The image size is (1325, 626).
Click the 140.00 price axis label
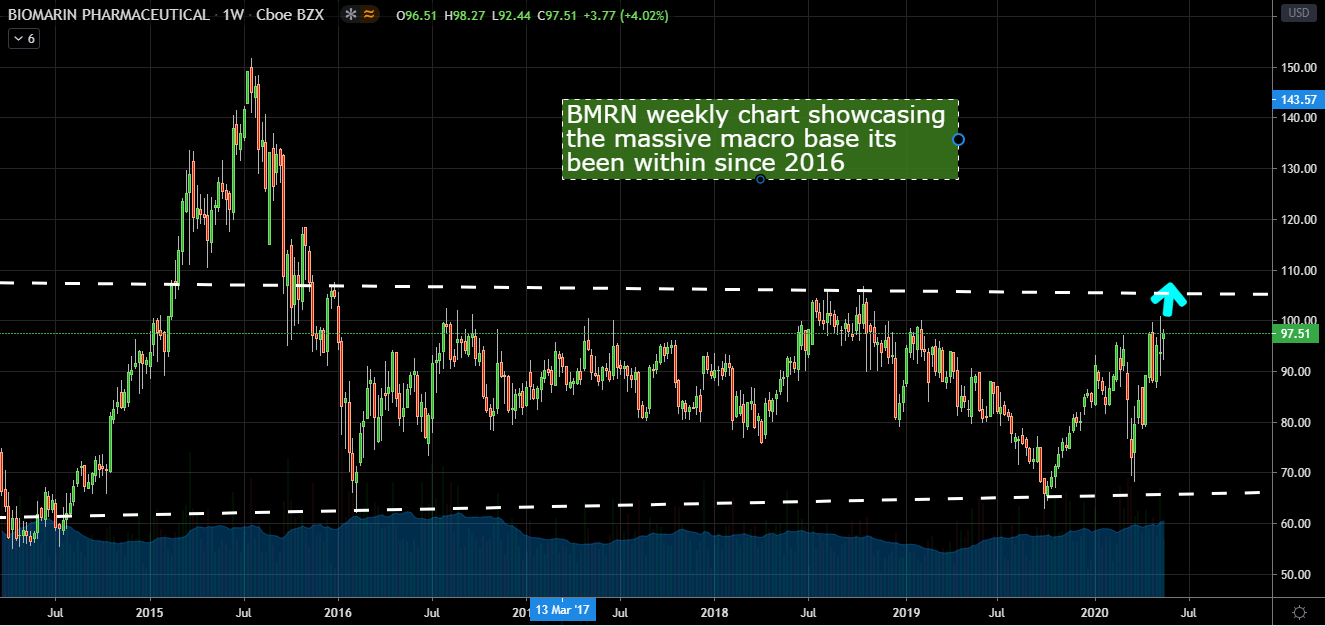click(1299, 118)
